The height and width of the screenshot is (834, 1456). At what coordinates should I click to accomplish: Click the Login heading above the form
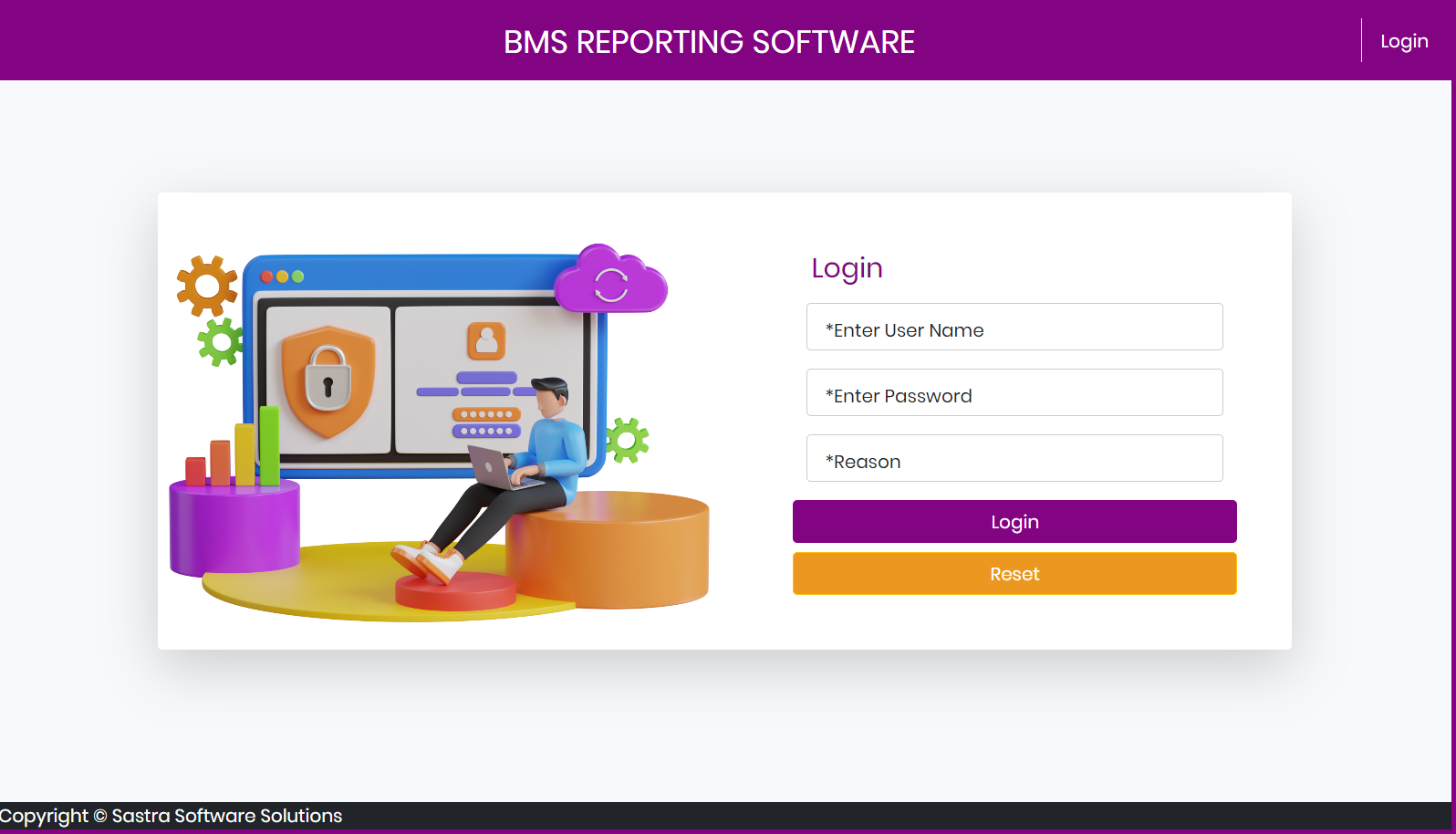(847, 268)
